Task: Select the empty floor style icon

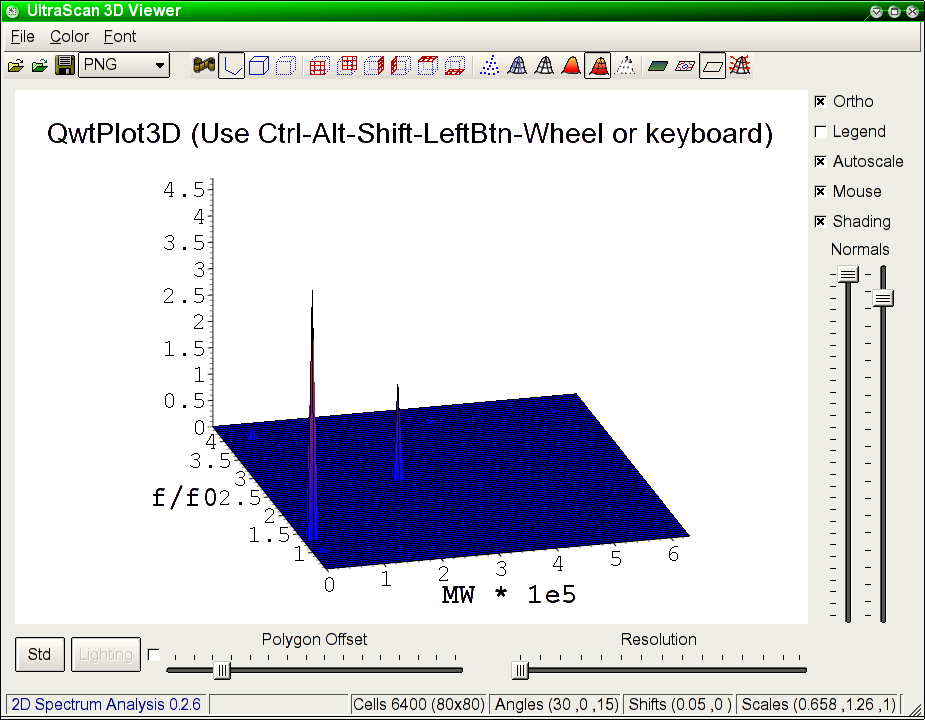Action: [x=712, y=66]
